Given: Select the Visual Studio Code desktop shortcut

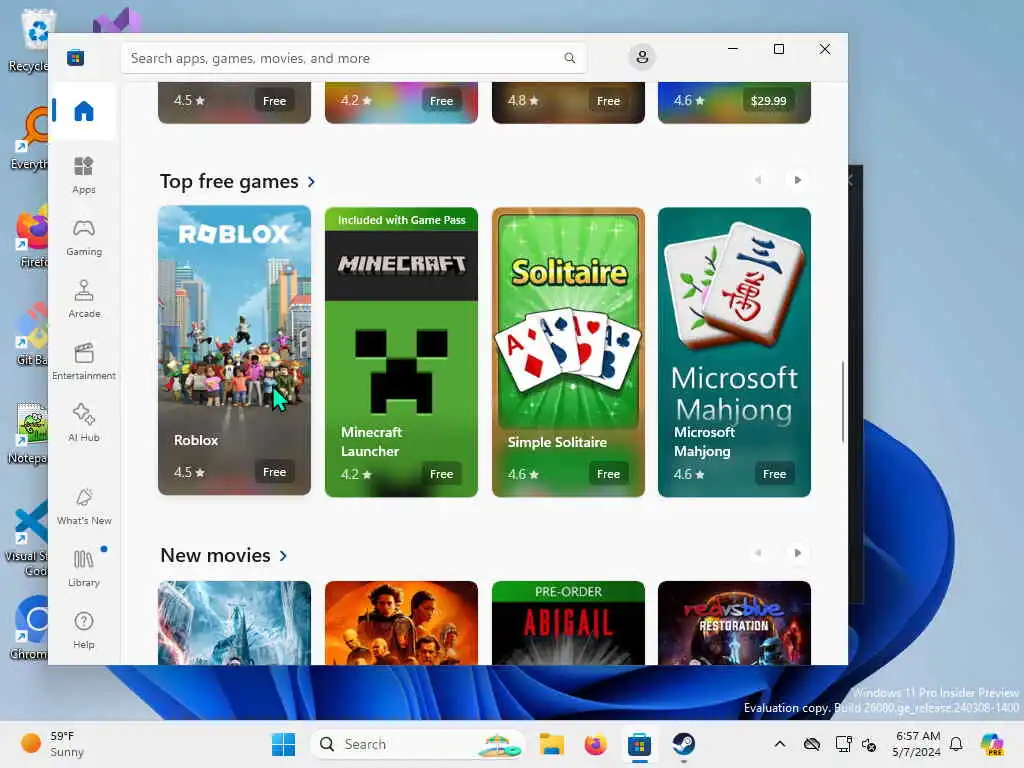Looking at the screenshot, I should pos(27,539).
